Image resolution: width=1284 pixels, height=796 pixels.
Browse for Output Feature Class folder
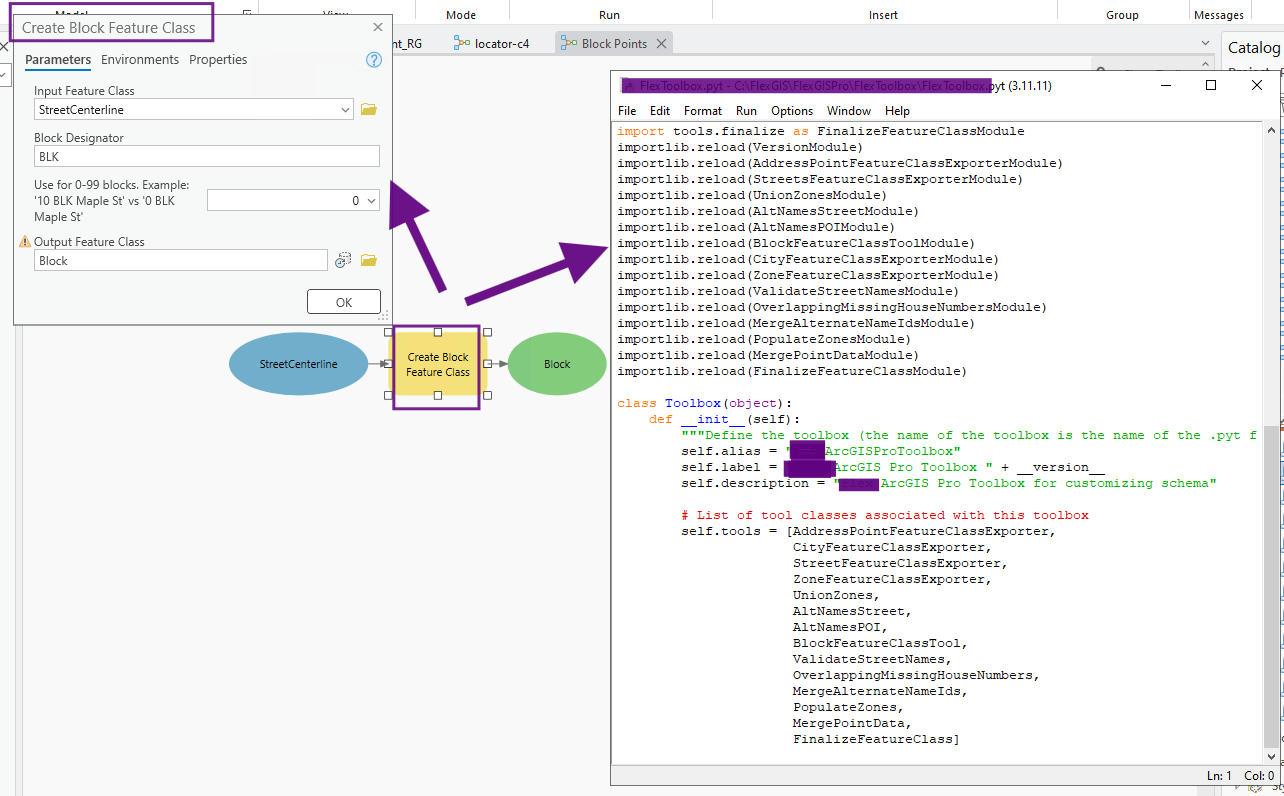369,261
